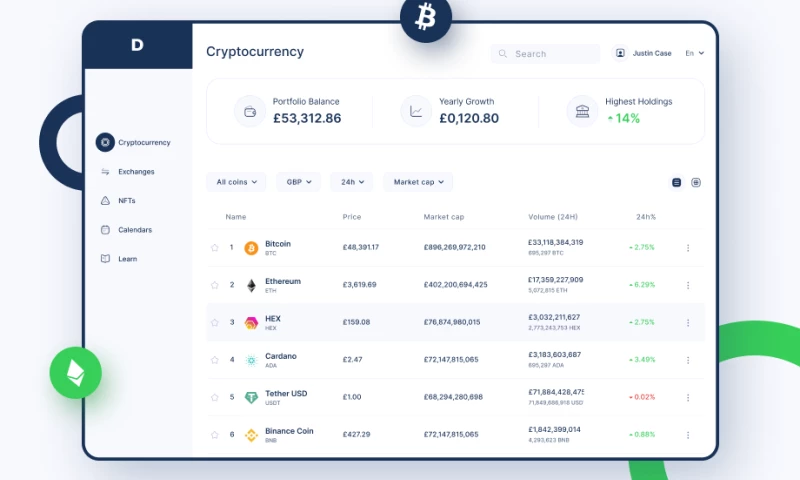The width and height of the screenshot is (800, 480).
Task: Open the Justin Case user profile
Action: coord(642,53)
